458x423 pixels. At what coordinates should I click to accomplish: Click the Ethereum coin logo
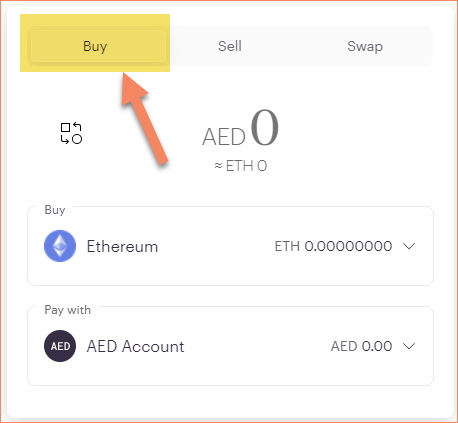[60, 246]
